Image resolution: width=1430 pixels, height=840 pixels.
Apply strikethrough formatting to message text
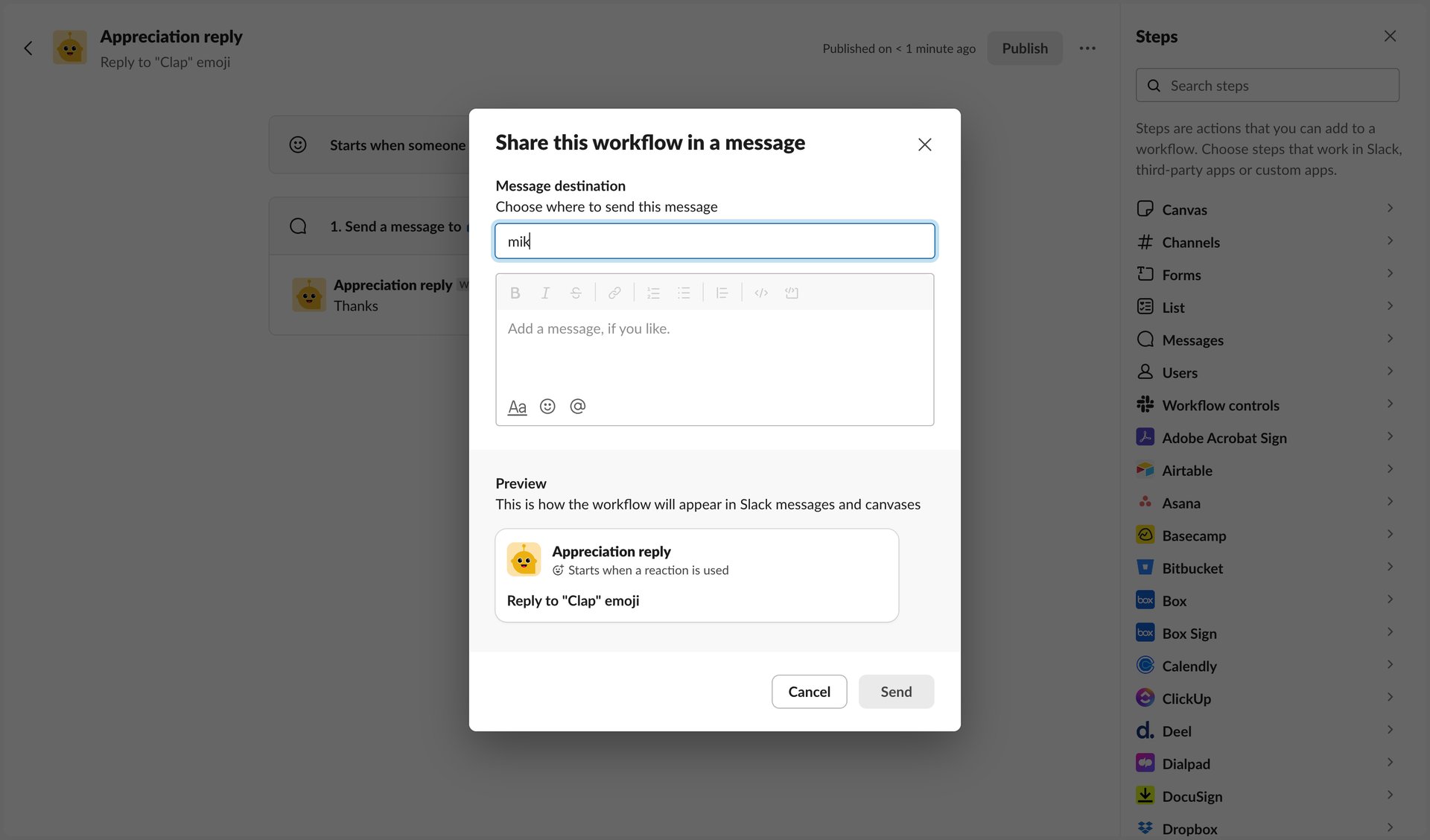tap(576, 293)
